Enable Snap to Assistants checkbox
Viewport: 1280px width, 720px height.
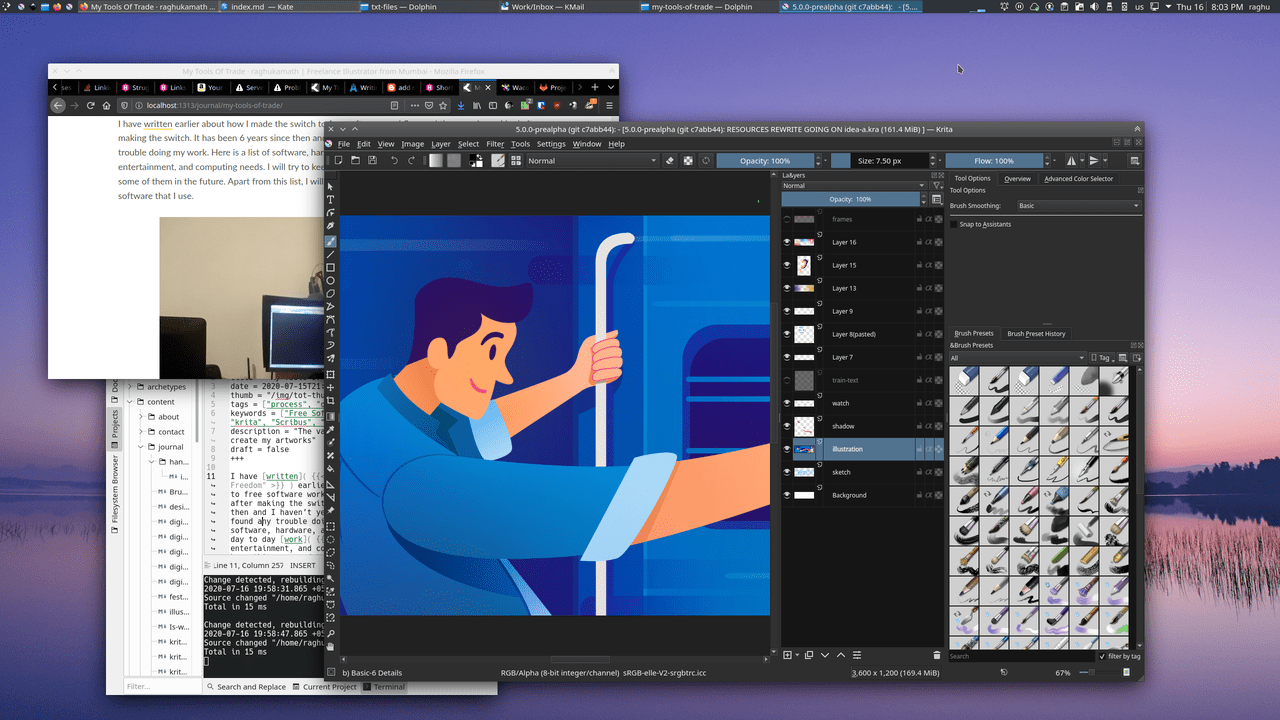[x=954, y=224]
